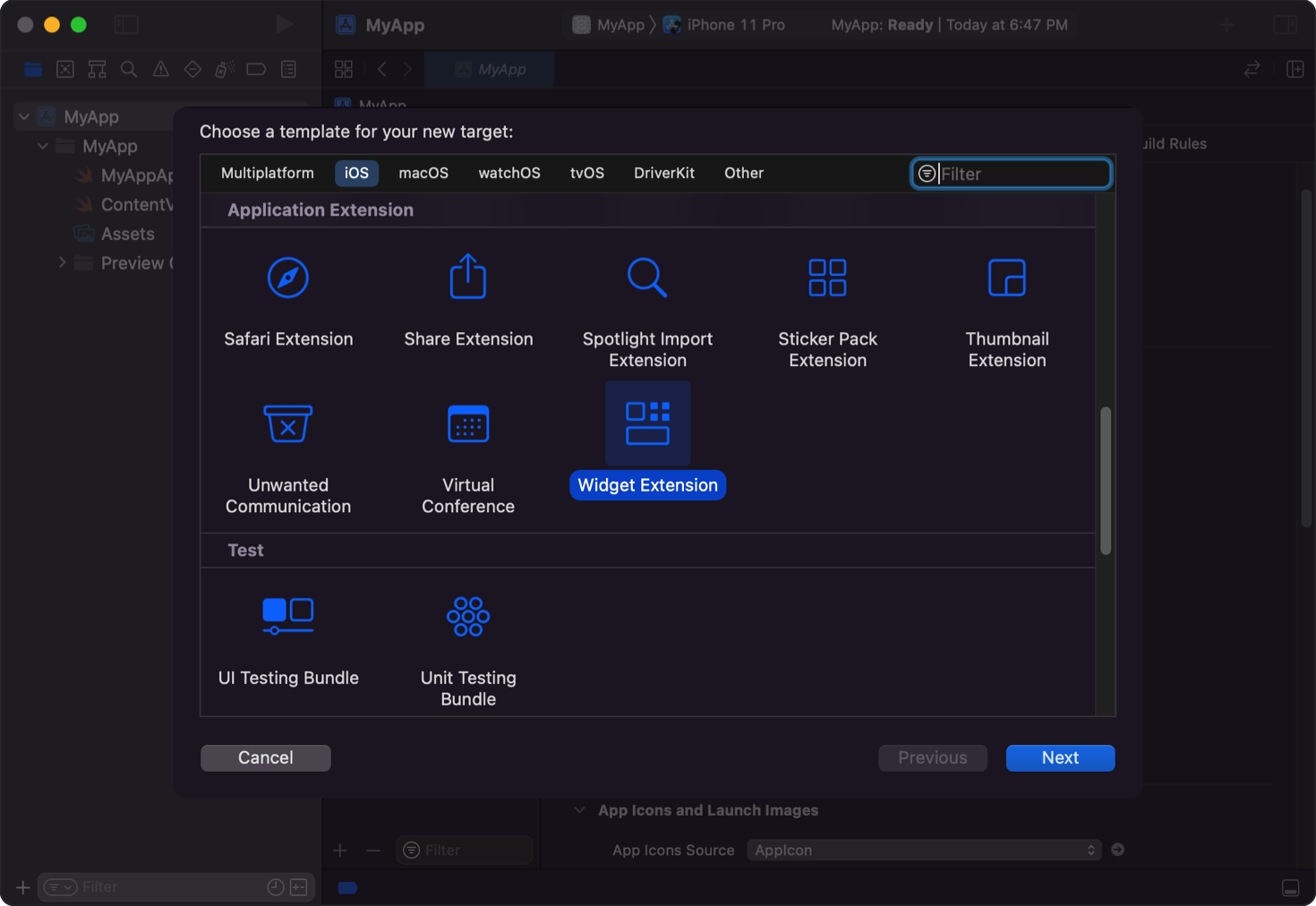Select the MyAppApp file in navigator
The image size is (1316, 906).
(124, 175)
